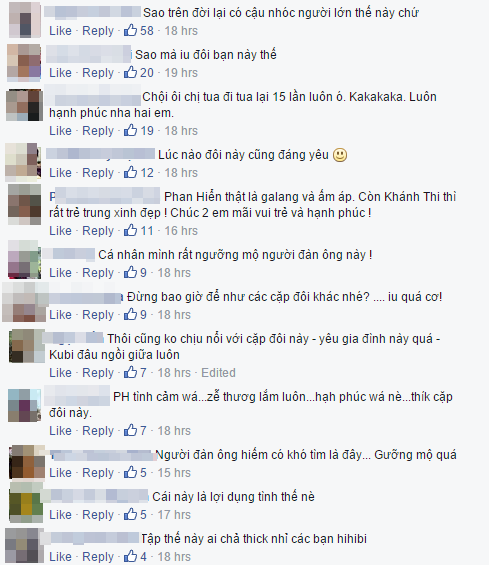Click thumbs-up icon showing 20 likes
The width and height of the screenshot is (489, 565).
point(130,72)
